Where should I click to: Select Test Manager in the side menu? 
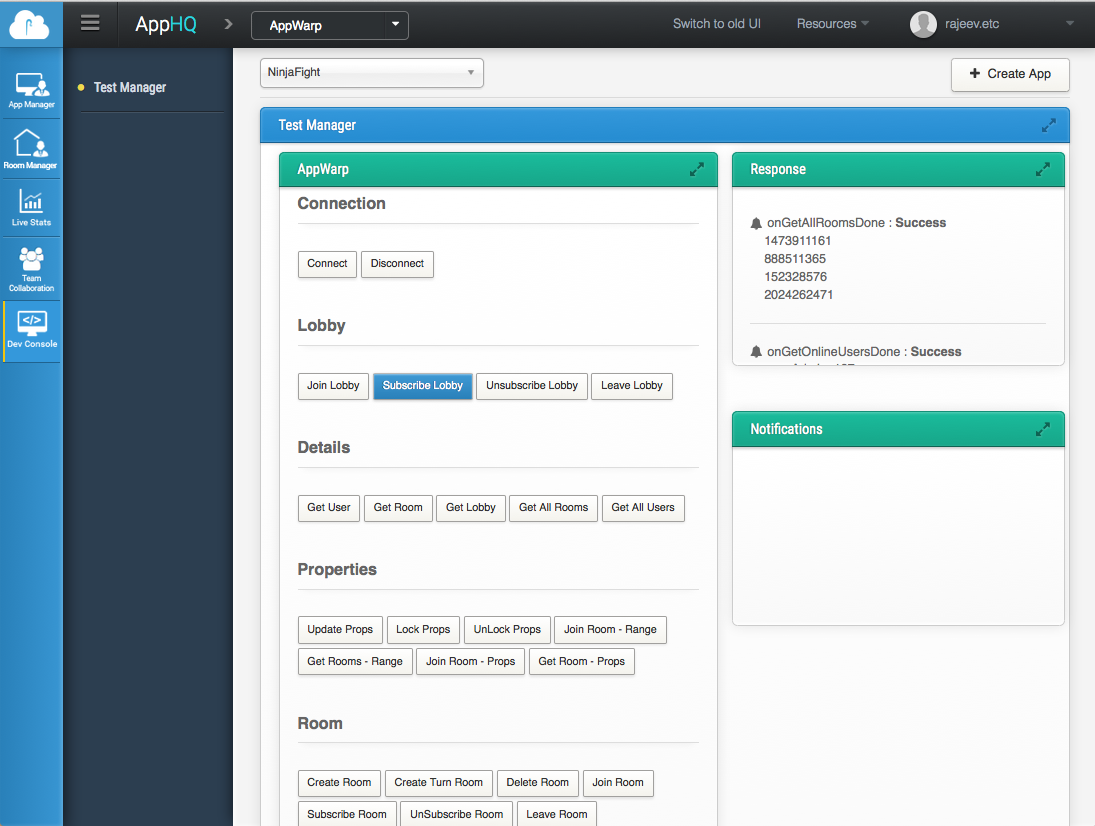coord(130,88)
